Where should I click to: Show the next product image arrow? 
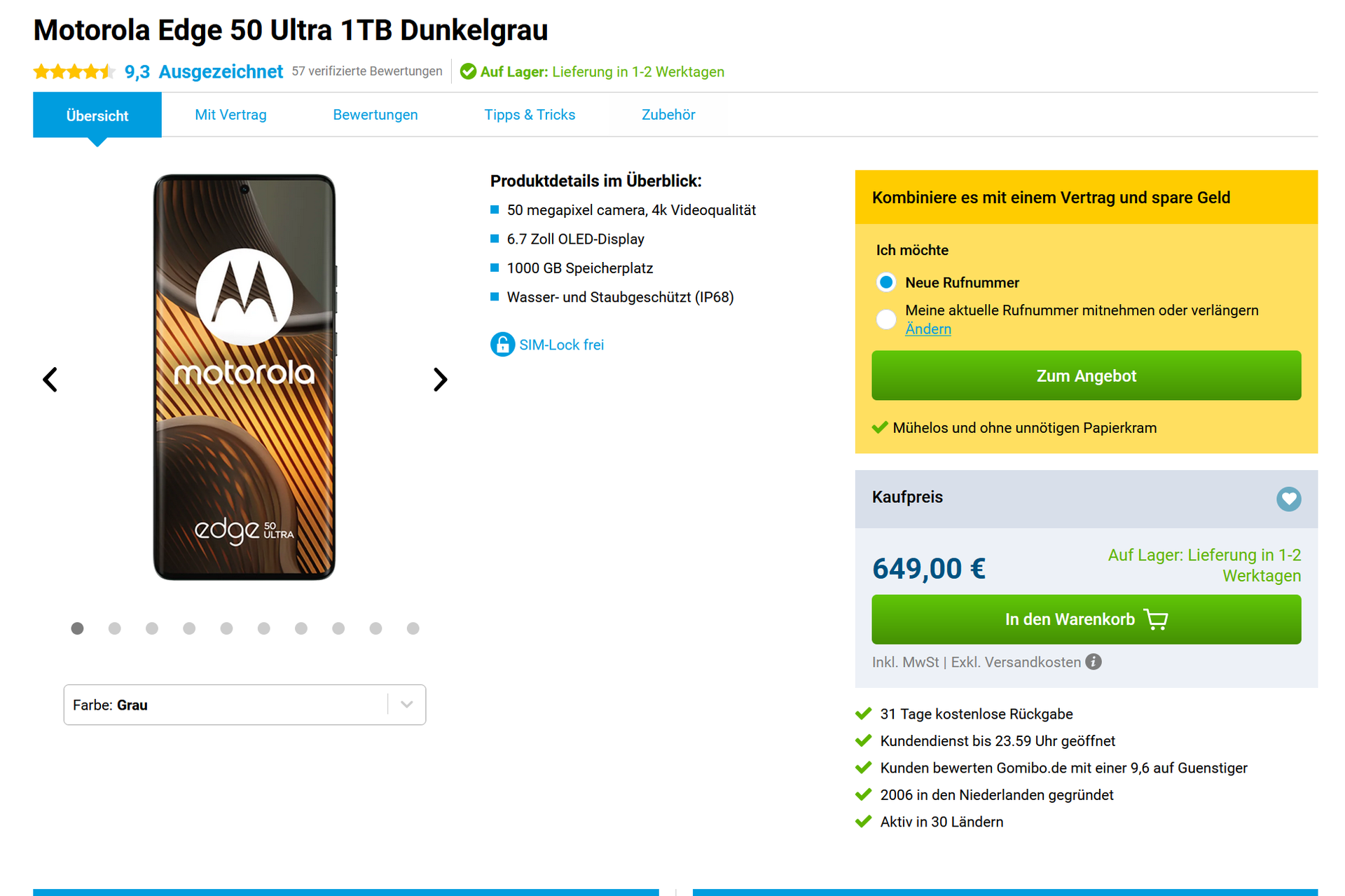(440, 379)
